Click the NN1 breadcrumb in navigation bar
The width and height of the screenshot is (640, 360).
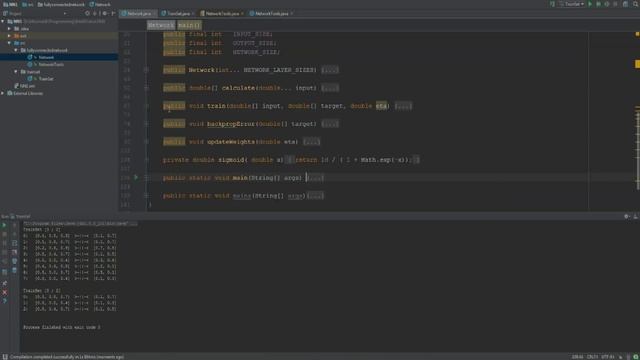click(x=10, y=4)
